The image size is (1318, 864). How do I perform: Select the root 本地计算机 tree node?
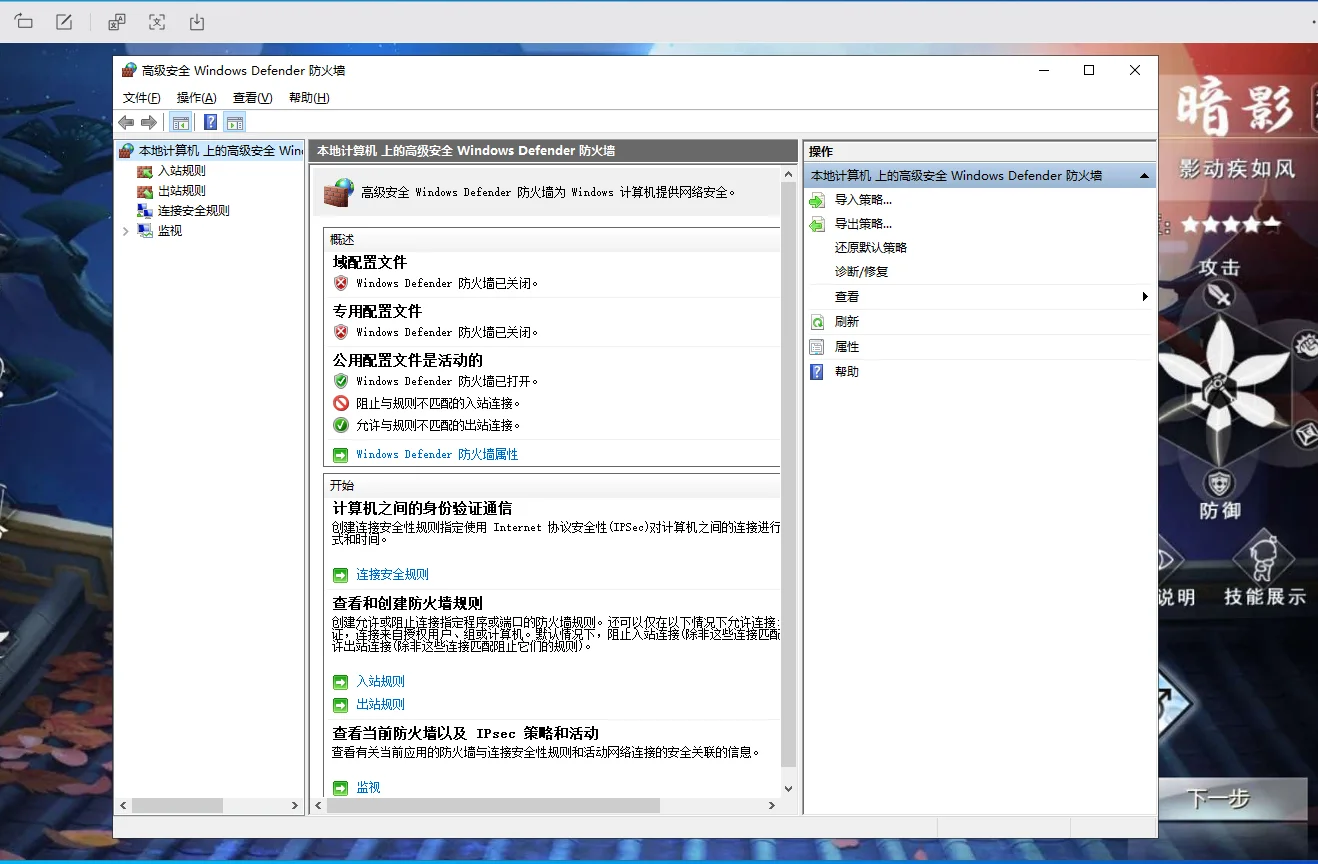coord(220,151)
